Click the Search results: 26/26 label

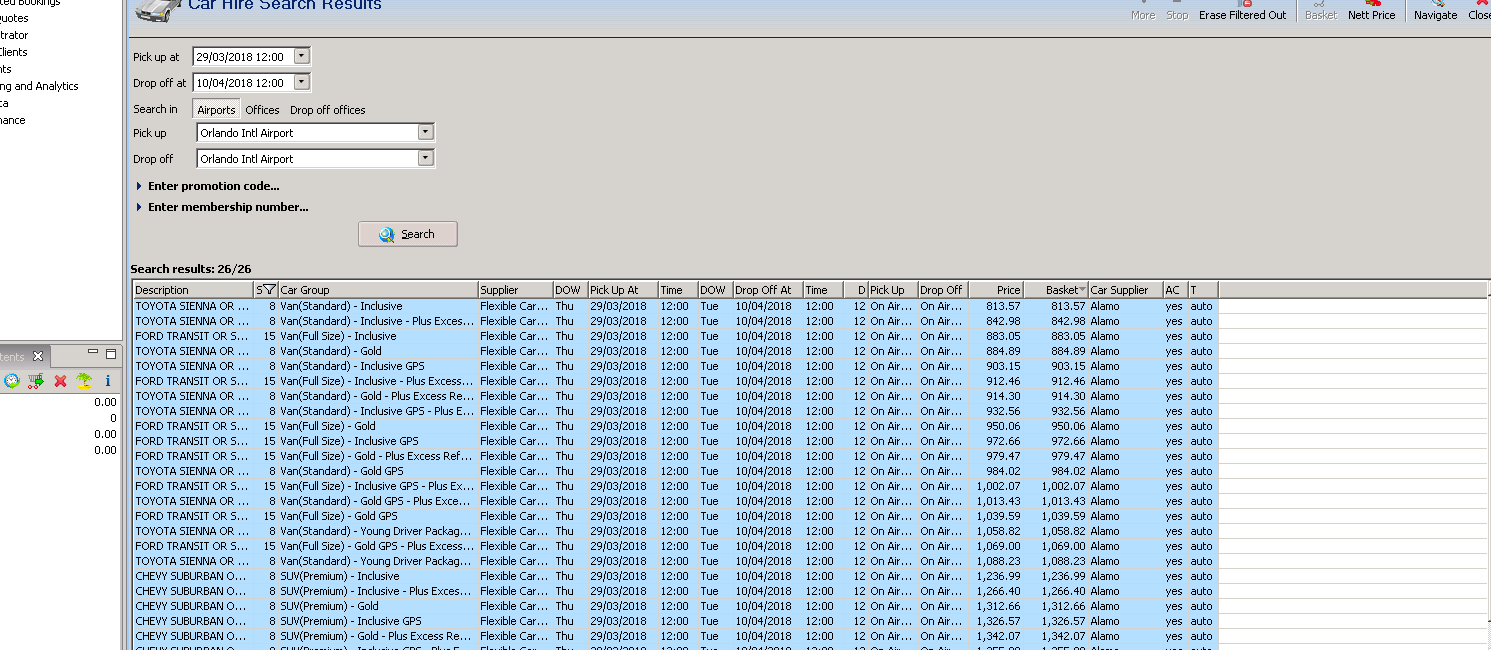pos(191,269)
